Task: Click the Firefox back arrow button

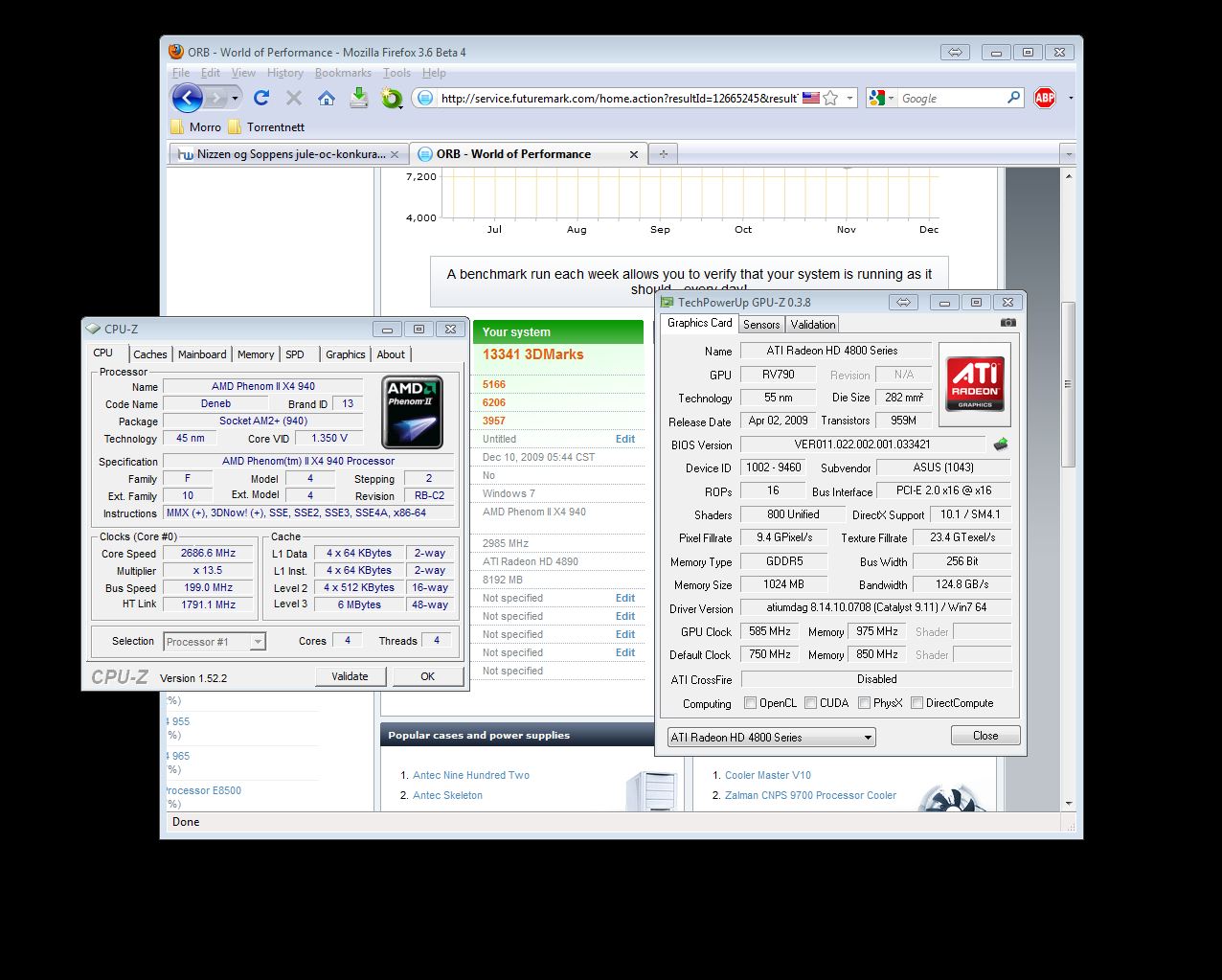Action: (187, 97)
